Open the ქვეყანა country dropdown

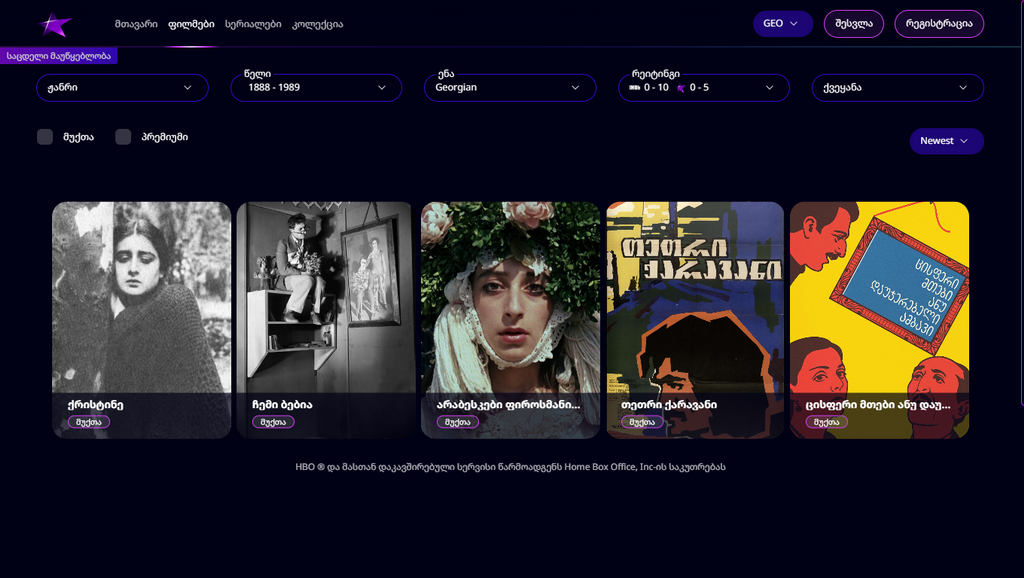click(897, 88)
